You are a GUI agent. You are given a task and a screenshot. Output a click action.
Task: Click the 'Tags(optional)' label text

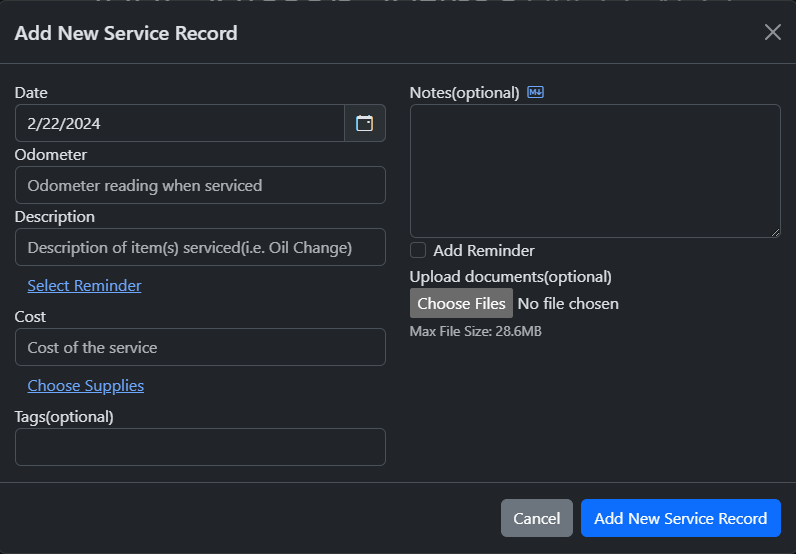tap(64, 416)
